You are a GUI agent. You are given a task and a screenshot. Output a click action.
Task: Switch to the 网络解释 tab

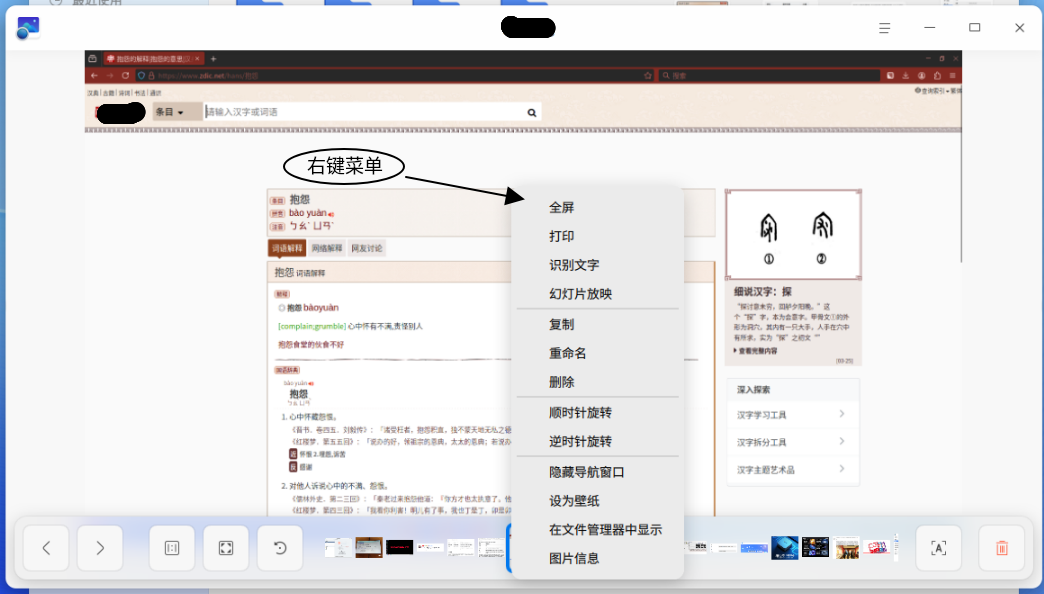(326, 248)
